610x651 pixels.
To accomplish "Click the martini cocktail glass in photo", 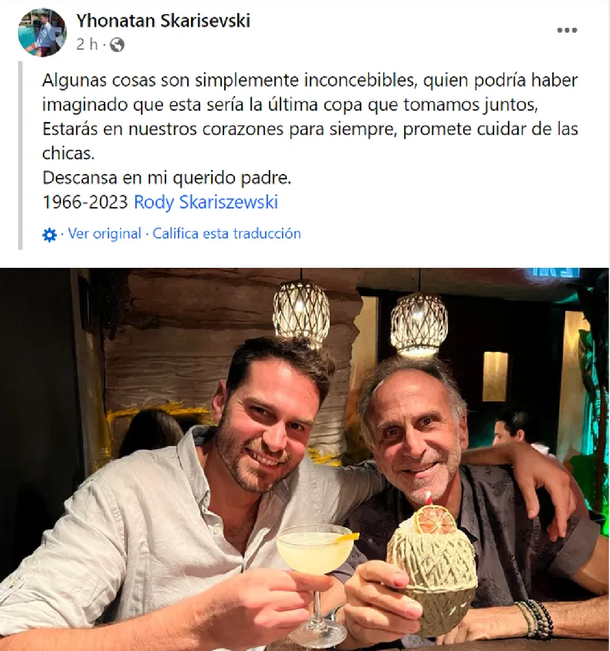I will click(316, 581).
